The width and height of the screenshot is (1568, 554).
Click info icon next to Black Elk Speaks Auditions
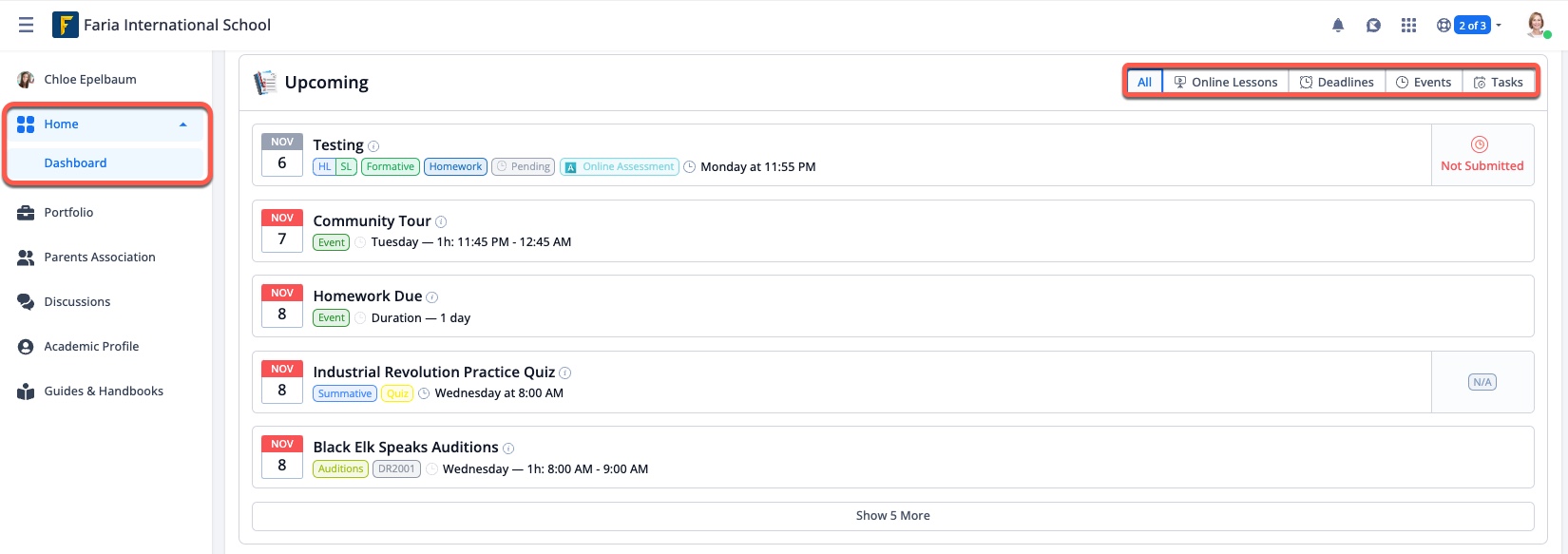click(508, 449)
